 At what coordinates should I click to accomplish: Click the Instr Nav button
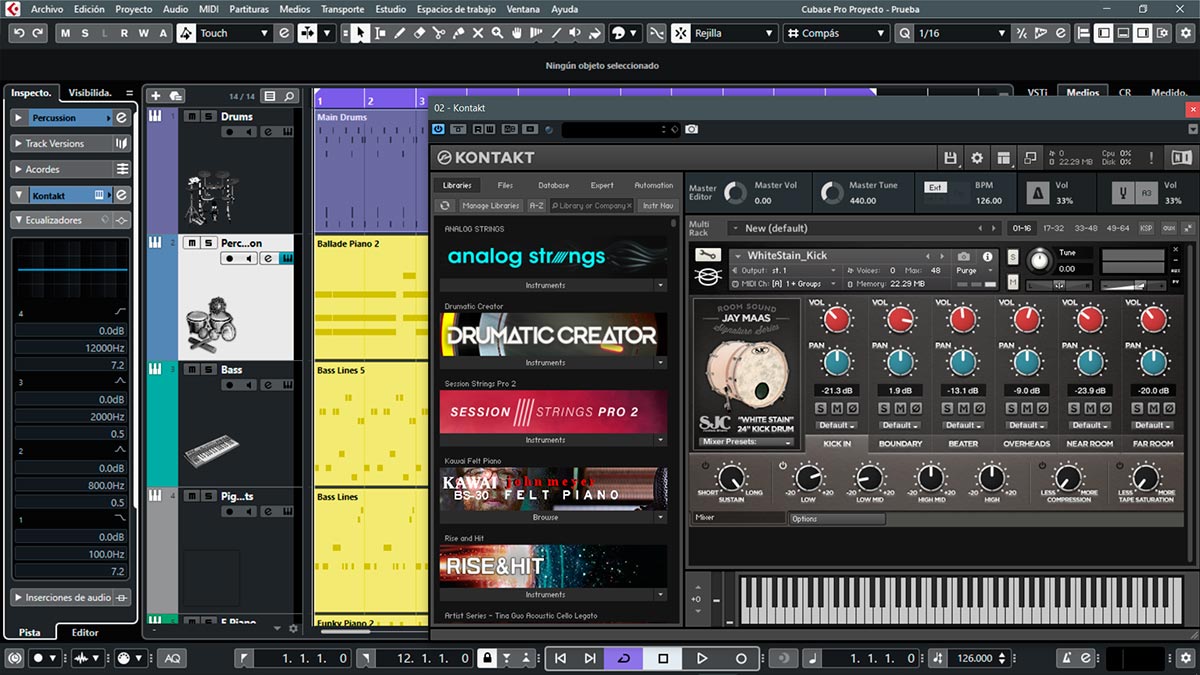(657, 206)
